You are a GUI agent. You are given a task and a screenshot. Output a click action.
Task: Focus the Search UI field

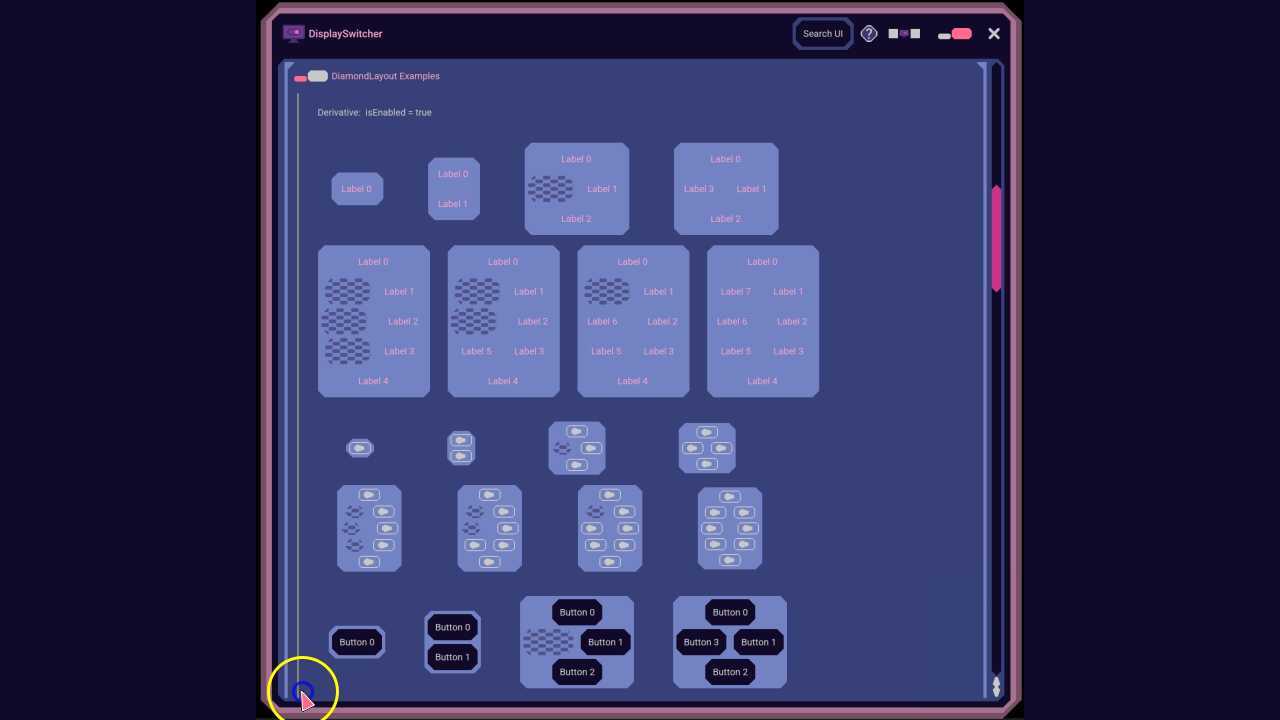(x=823, y=33)
